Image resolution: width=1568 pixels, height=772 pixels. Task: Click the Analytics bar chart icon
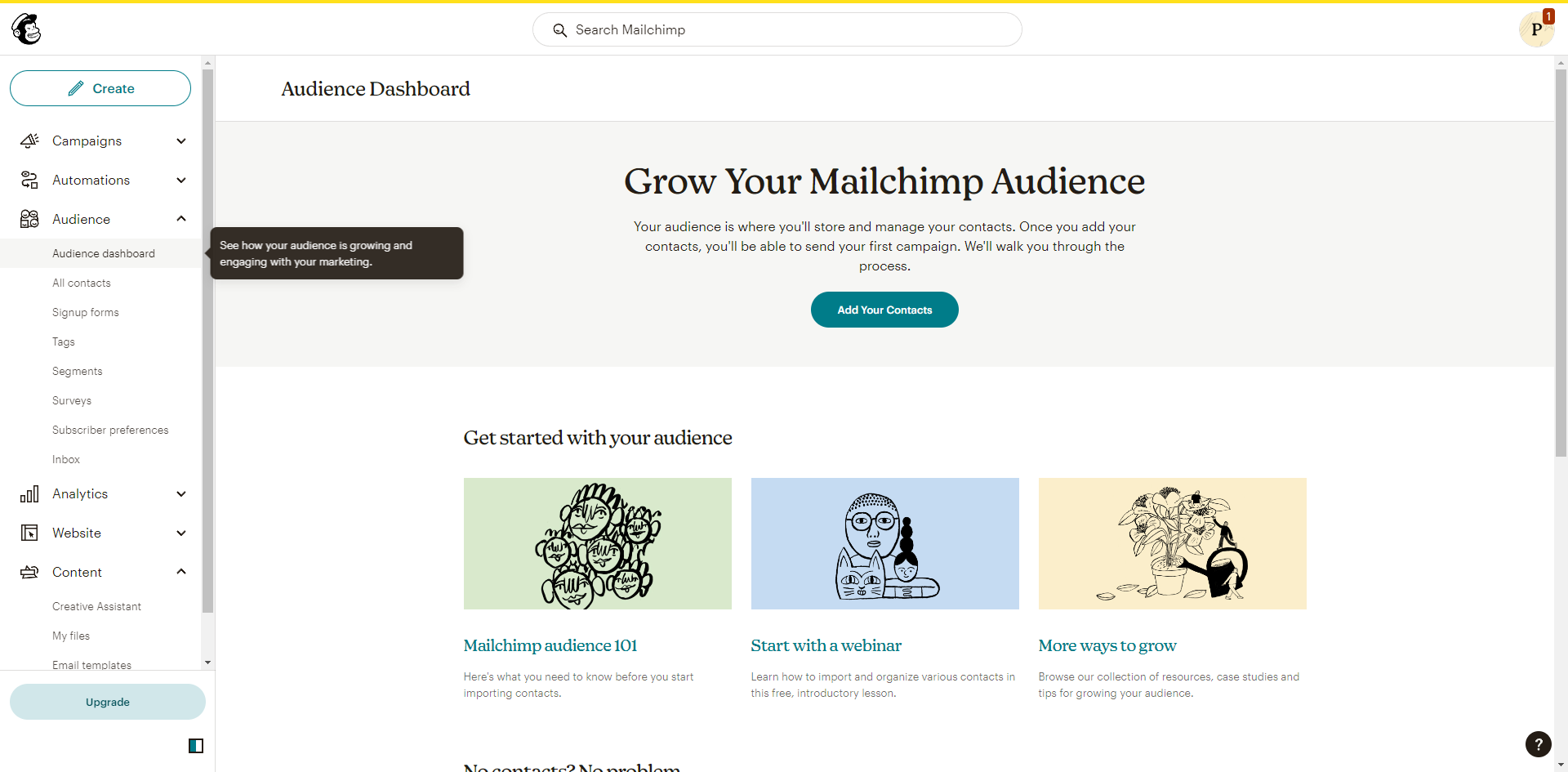pos(29,493)
